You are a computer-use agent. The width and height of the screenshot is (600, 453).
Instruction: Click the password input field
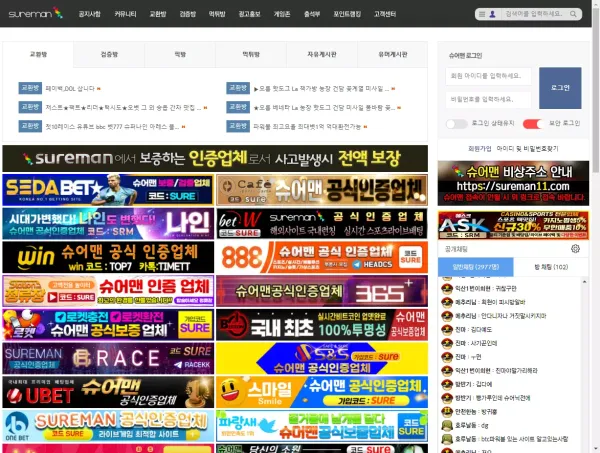[x=488, y=99]
